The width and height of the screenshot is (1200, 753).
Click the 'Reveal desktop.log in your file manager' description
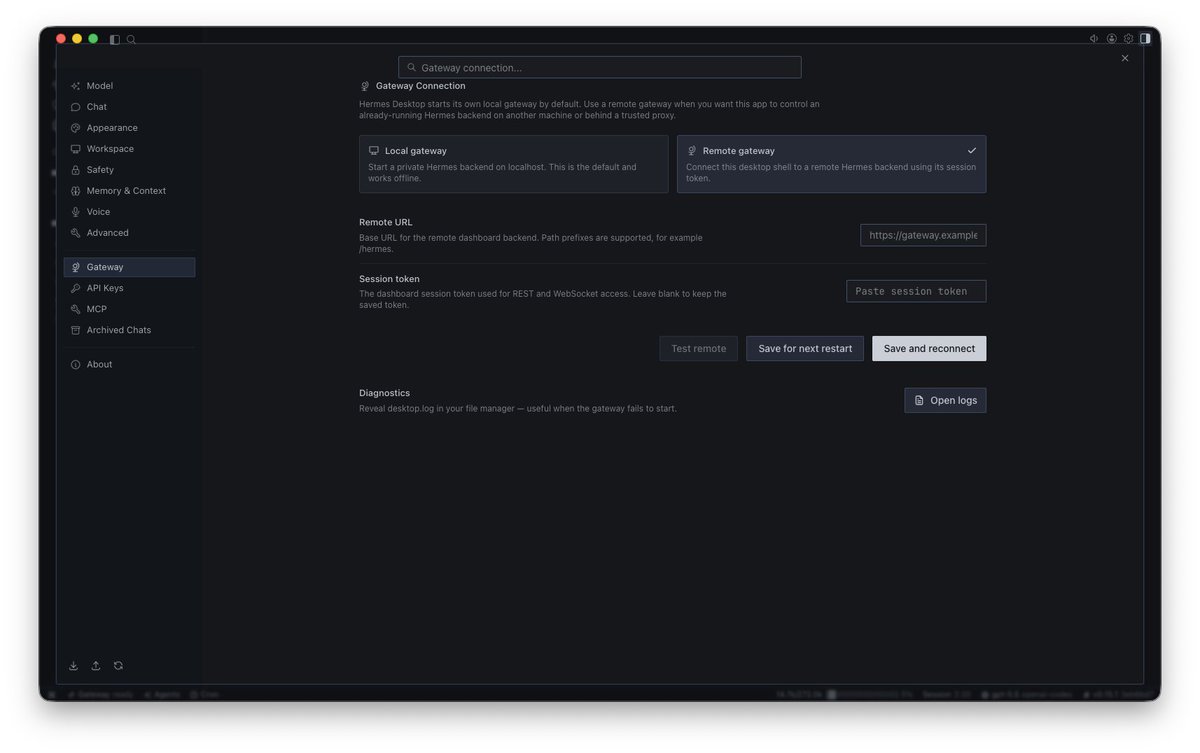click(518, 408)
